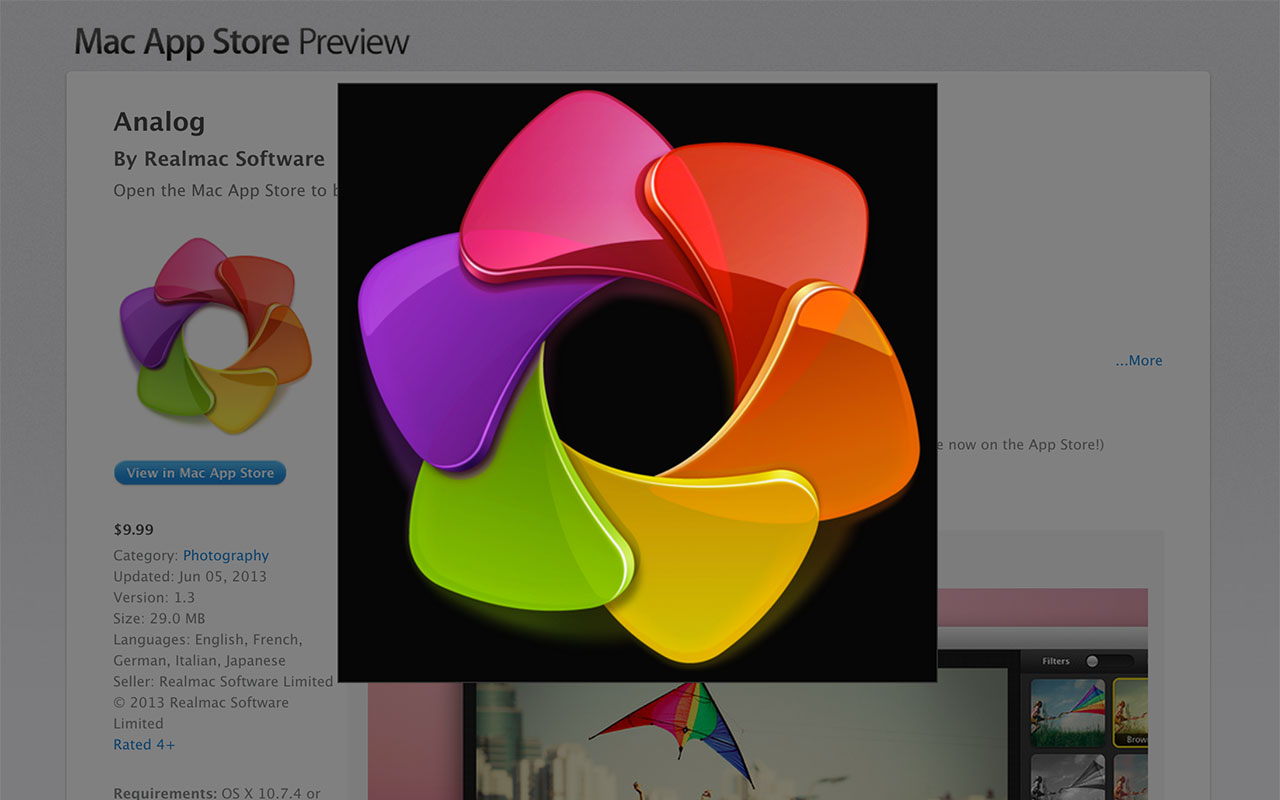Expand the description with ...More link
This screenshot has width=1280, height=800.
tap(1139, 361)
